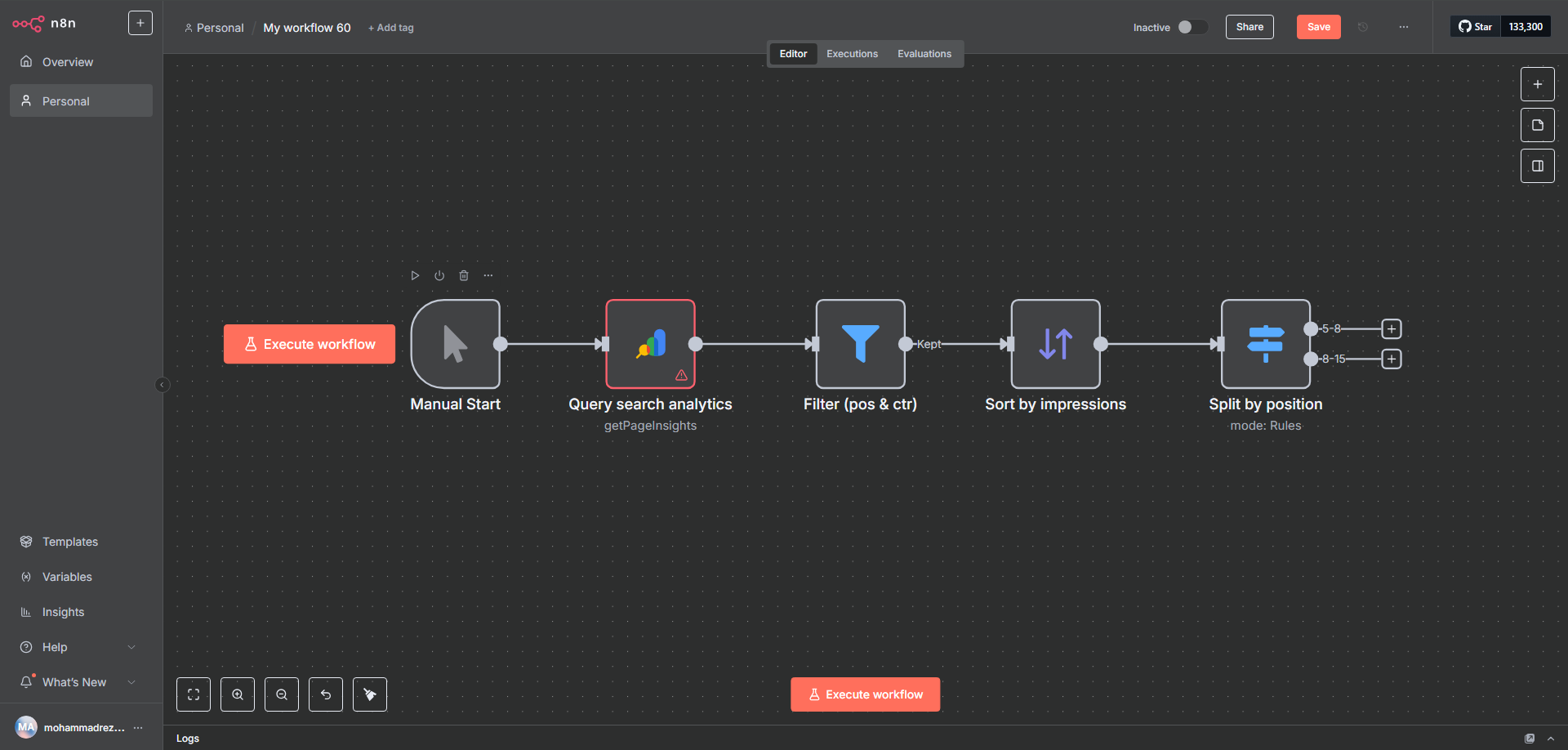Click the Save button
This screenshot has height=750, width=1568.
tap(1318, 27)
